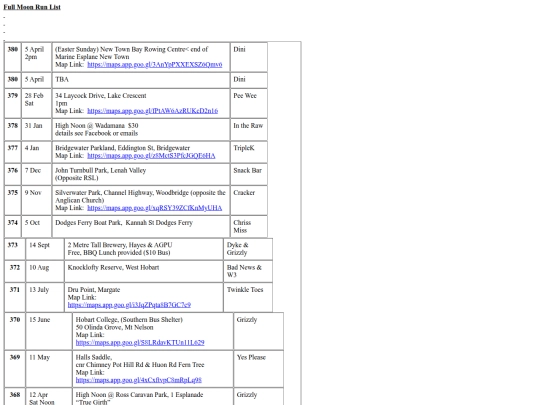Click the Twinkle Toes hare cell
Image resolution: width=540 pixels, height=405 pixels.
(248, 298)
